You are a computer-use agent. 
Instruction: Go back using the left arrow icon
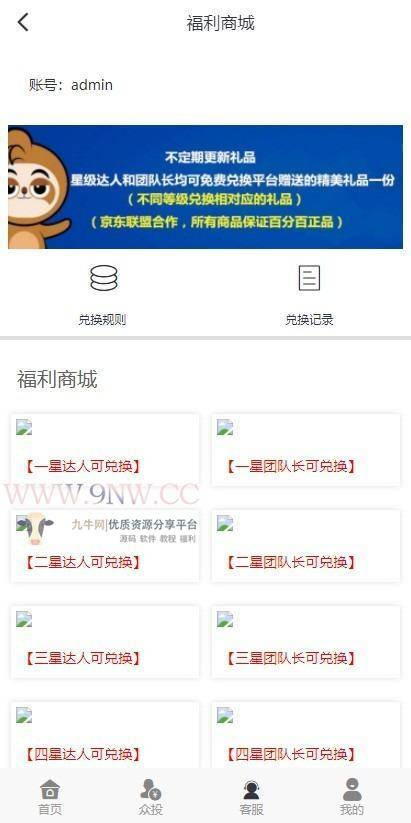(x=23, y=23)
